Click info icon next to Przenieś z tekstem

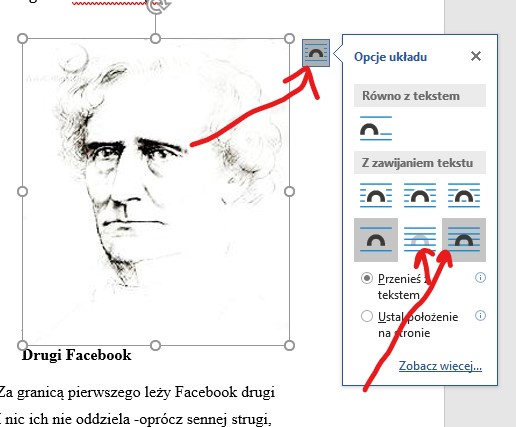480,277
